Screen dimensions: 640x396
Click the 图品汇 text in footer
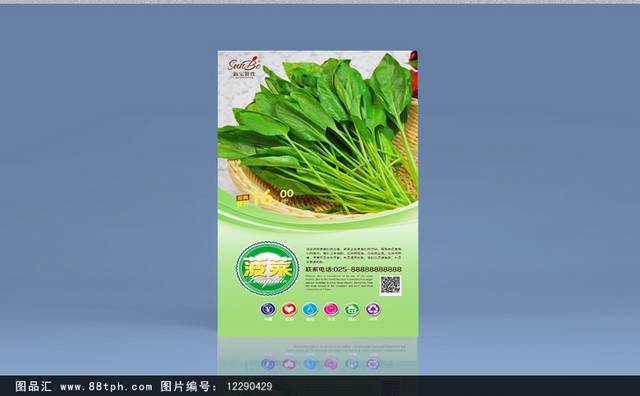pyautogui.click(x=33, y=386)
